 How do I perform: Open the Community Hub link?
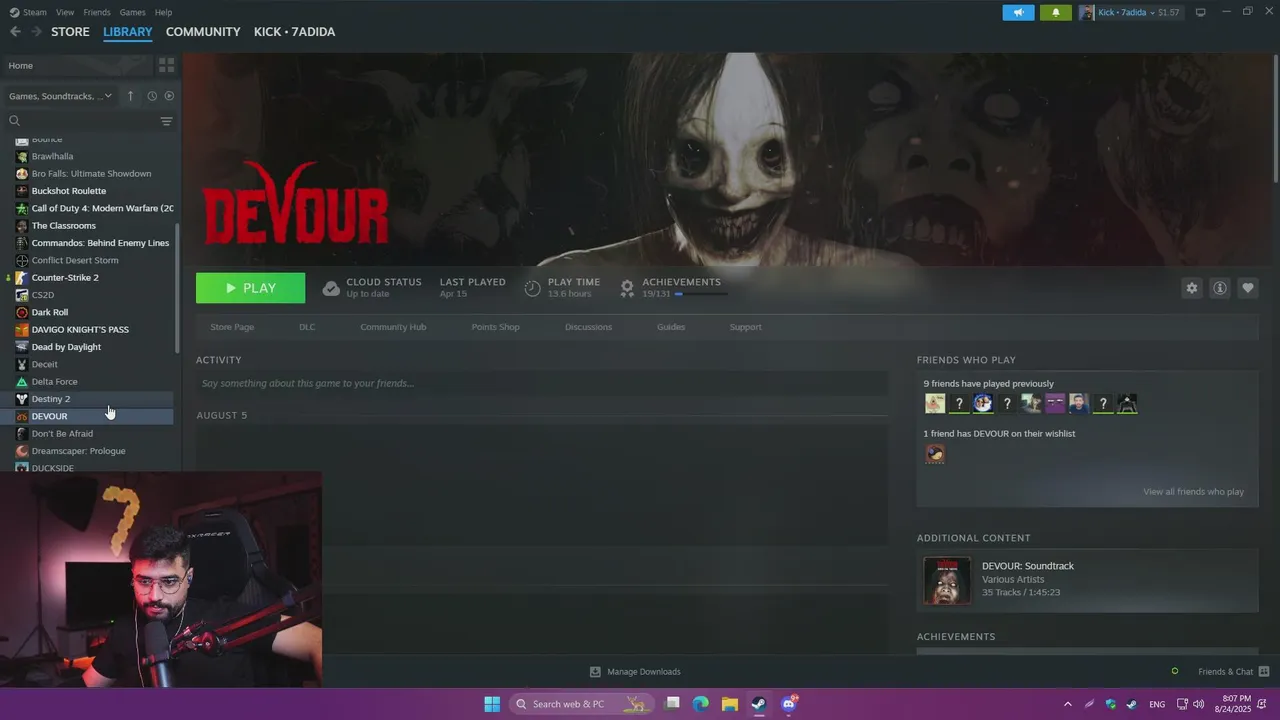[393, 327]
